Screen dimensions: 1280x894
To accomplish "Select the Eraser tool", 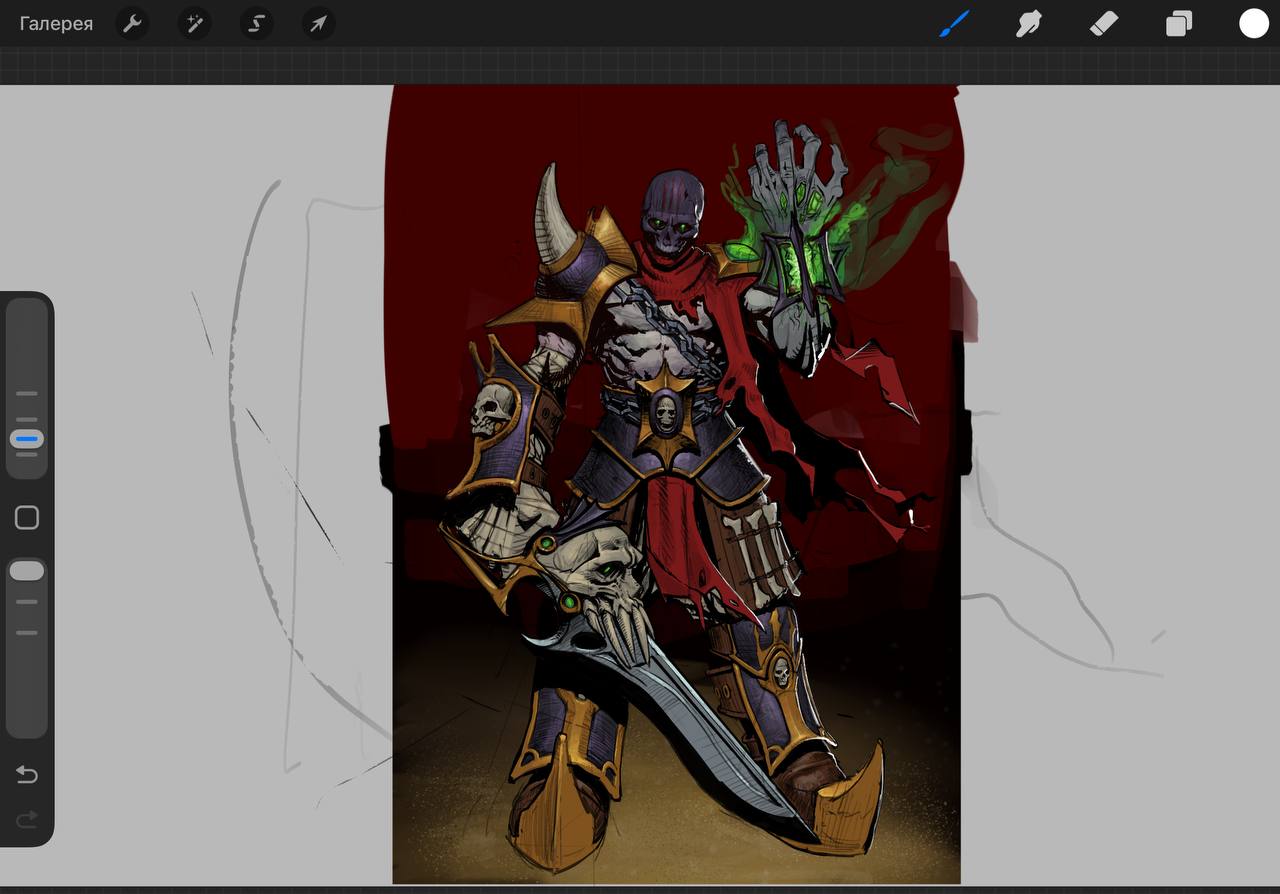I will tap(1104, 23).
